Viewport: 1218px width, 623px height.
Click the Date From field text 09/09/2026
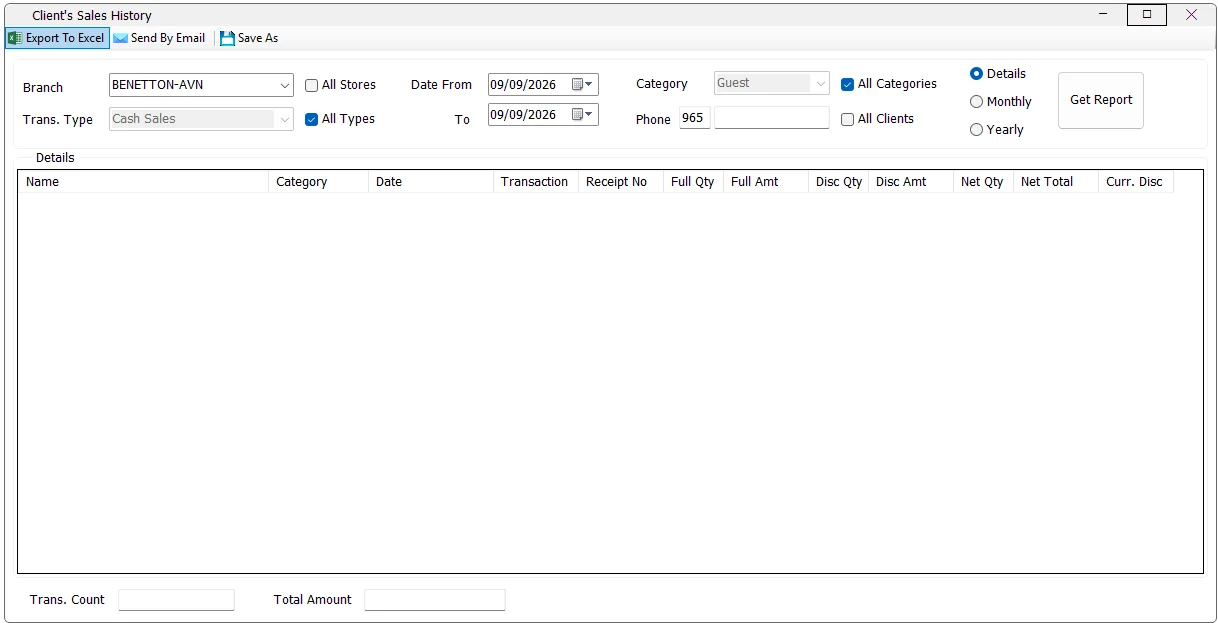523,85
